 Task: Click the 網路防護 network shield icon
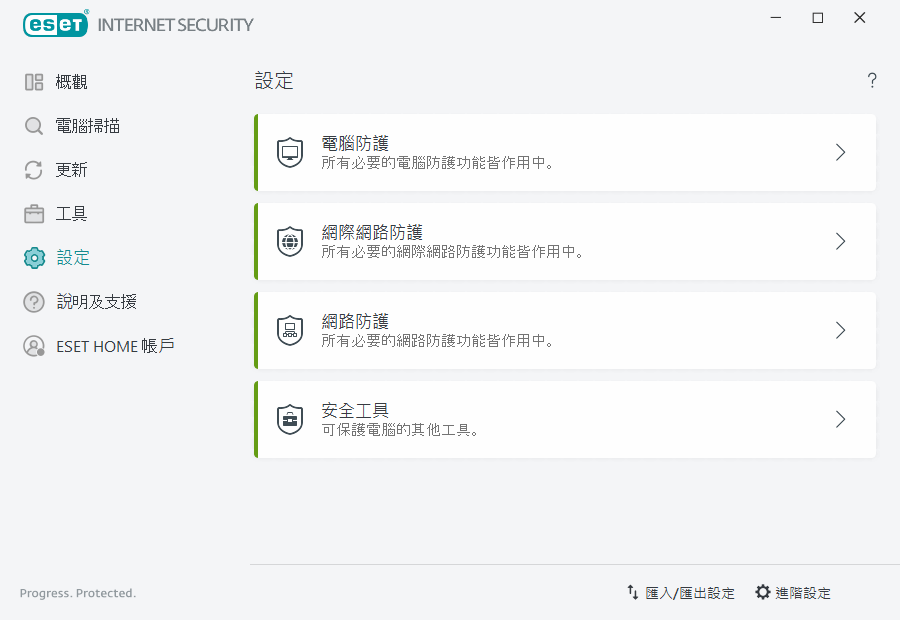coord(289,330)
